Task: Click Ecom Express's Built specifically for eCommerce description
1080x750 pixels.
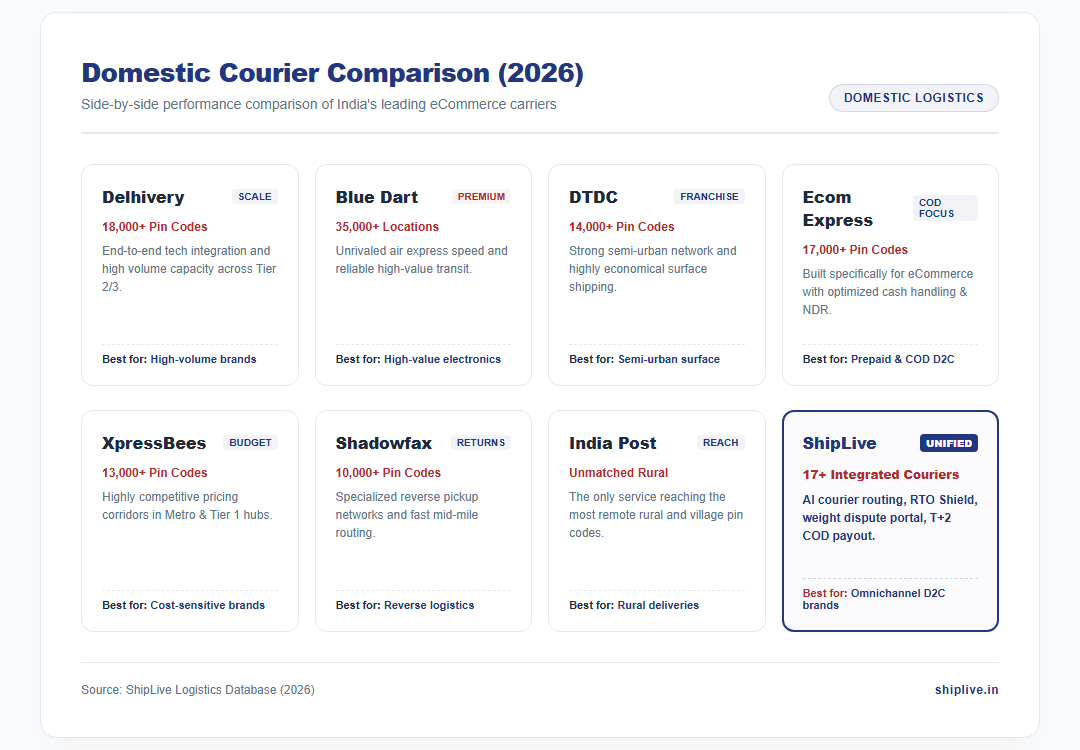Action: click(888, 291)
